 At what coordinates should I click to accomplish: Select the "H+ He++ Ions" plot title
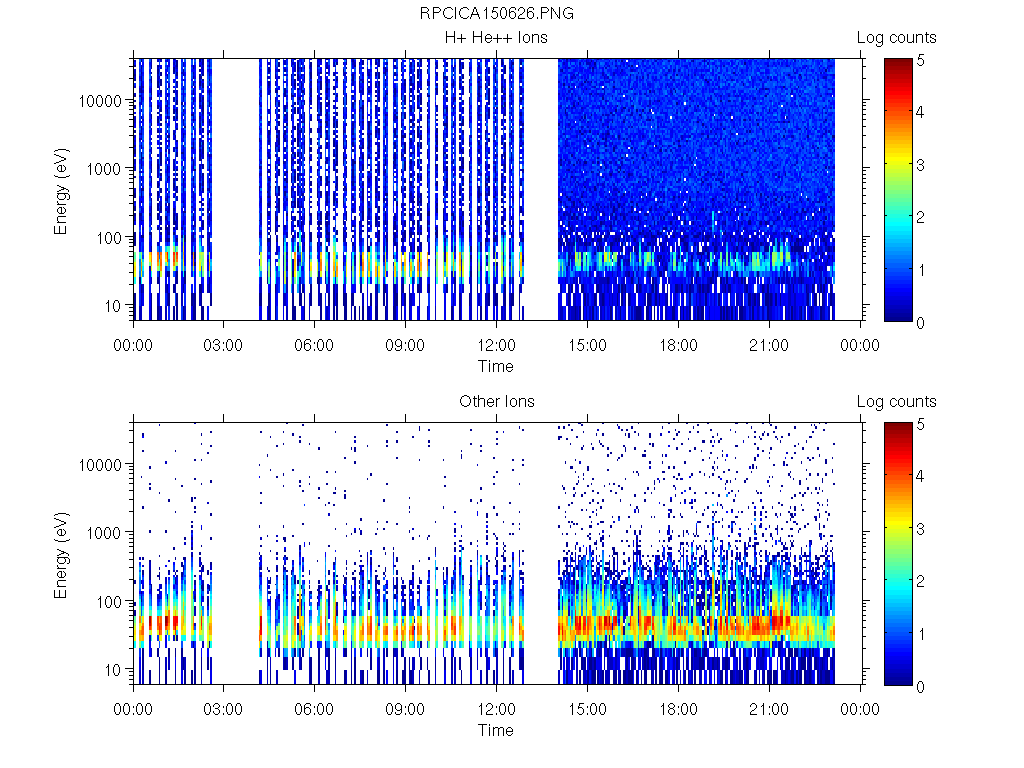coord(496,37)
